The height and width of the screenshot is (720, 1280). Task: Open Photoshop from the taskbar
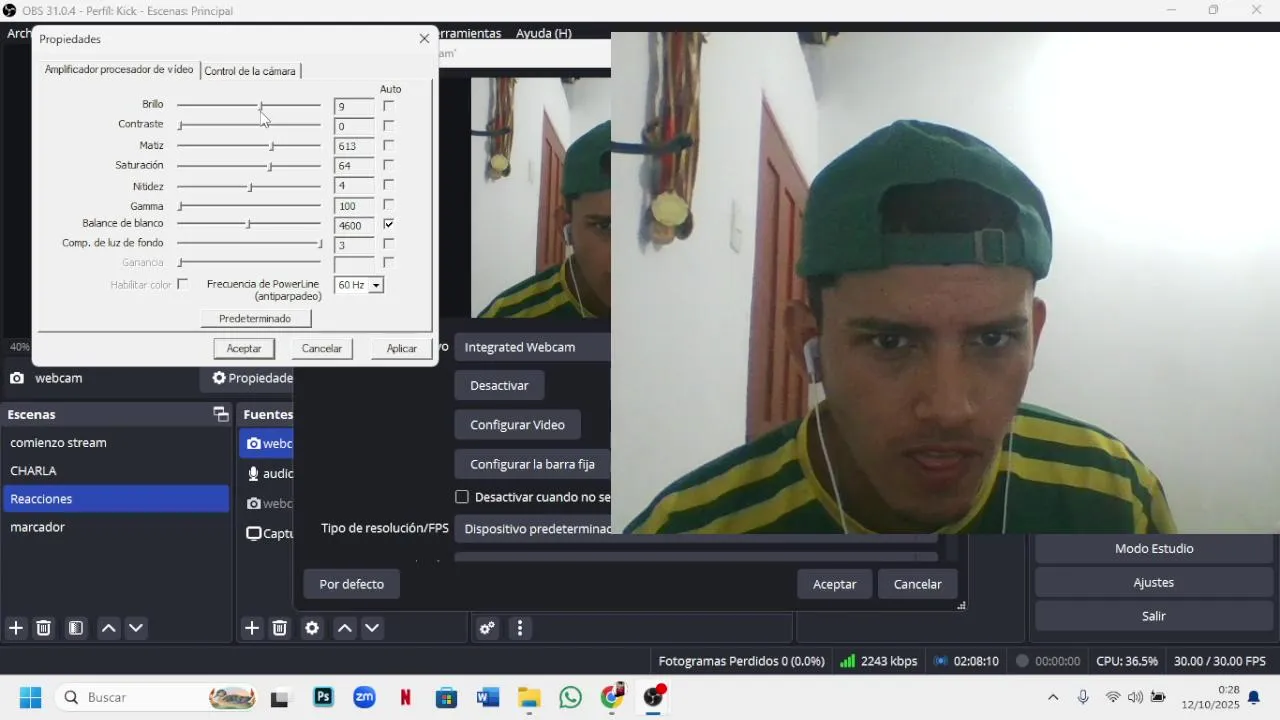point(323,697)
